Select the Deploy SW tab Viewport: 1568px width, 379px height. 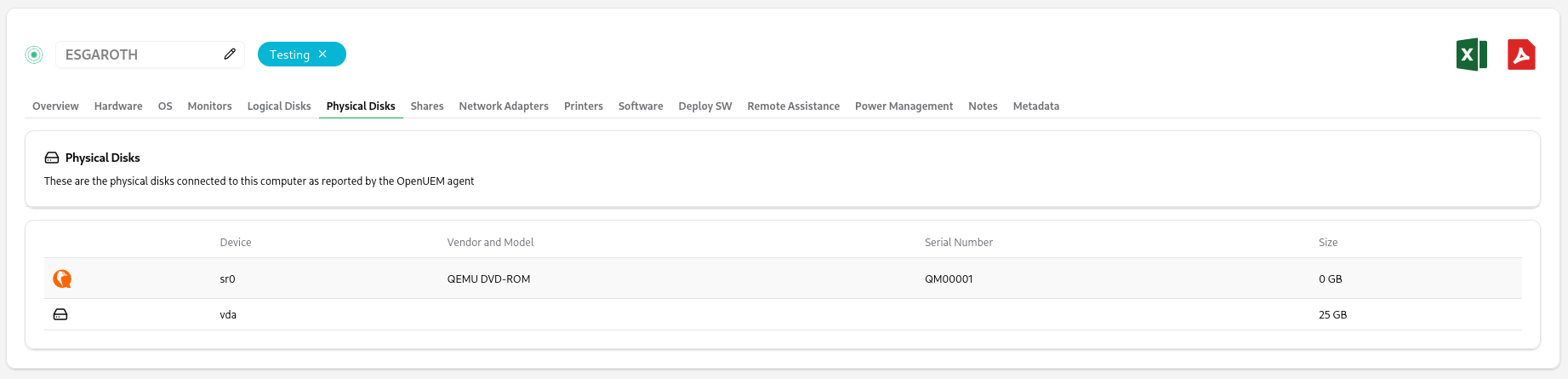coord(705,106)
